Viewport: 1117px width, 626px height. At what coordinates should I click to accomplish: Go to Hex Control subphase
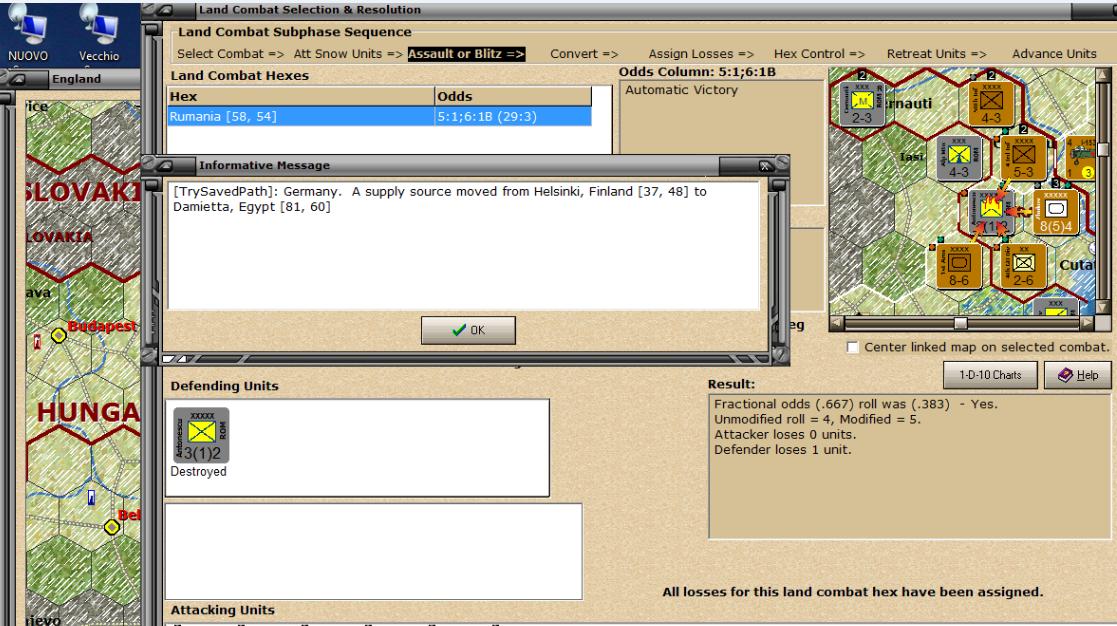819,53
